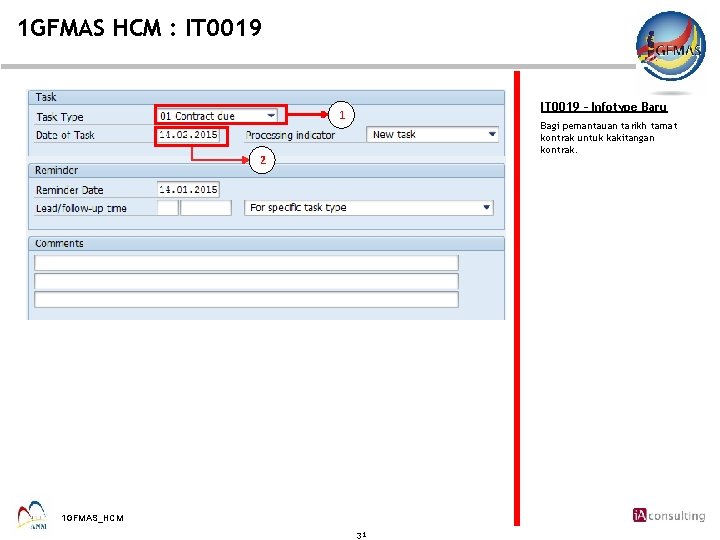The image size is (720, 540).
Task: Click the Date of Task field
Action: [x=188, y=135]
